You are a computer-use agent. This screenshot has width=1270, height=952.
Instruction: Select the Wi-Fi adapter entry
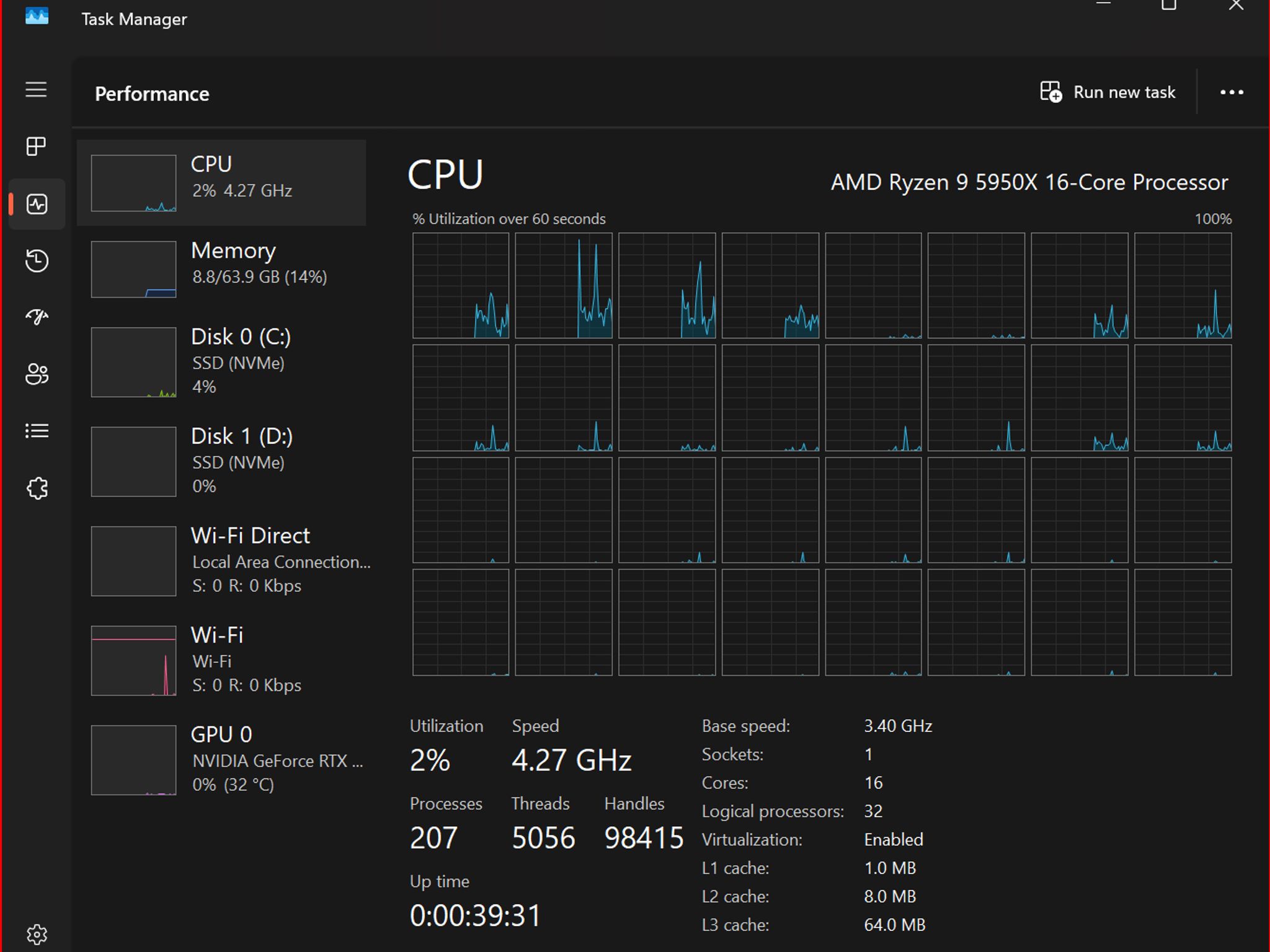point(221,660)
